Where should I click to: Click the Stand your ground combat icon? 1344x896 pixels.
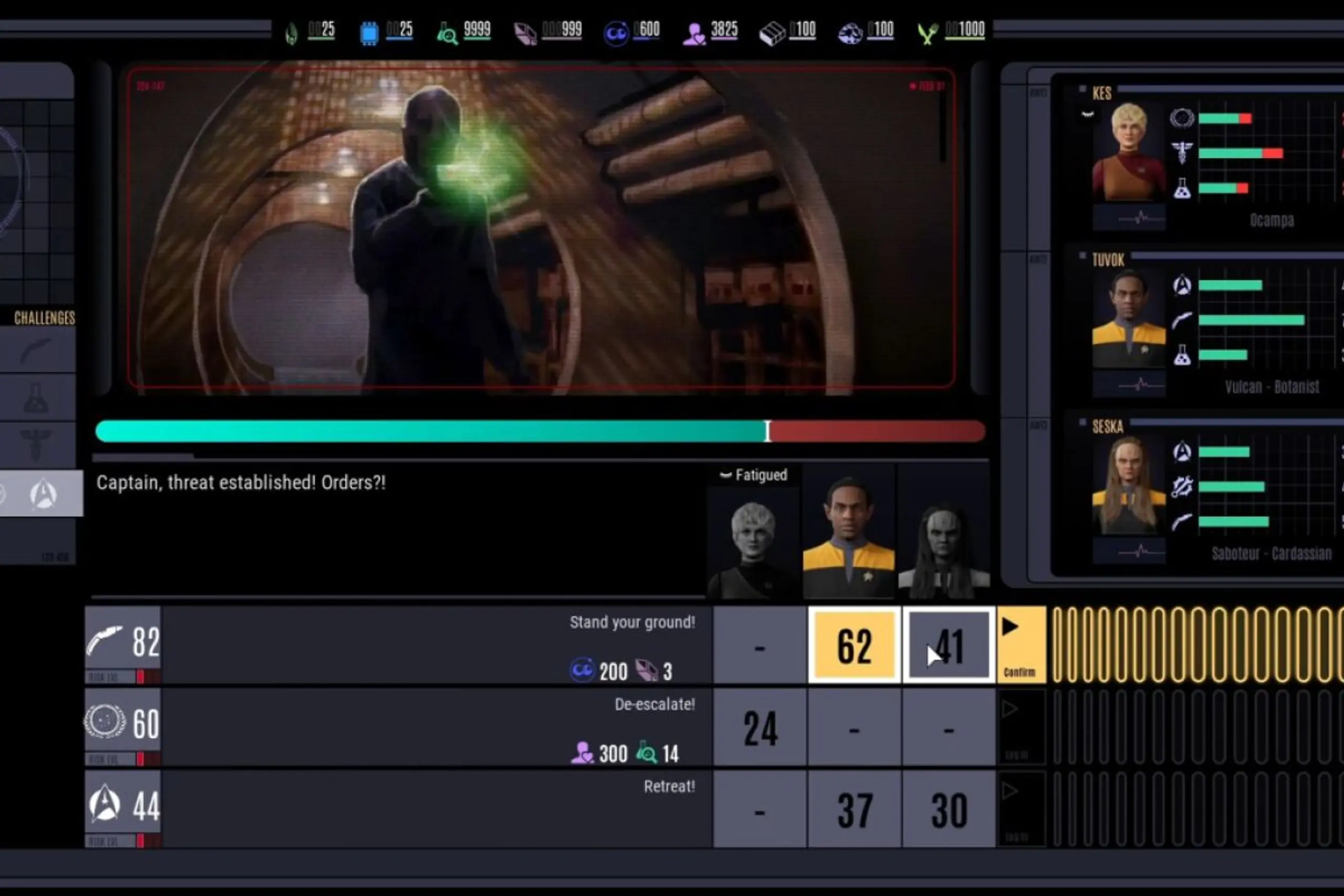104,640
